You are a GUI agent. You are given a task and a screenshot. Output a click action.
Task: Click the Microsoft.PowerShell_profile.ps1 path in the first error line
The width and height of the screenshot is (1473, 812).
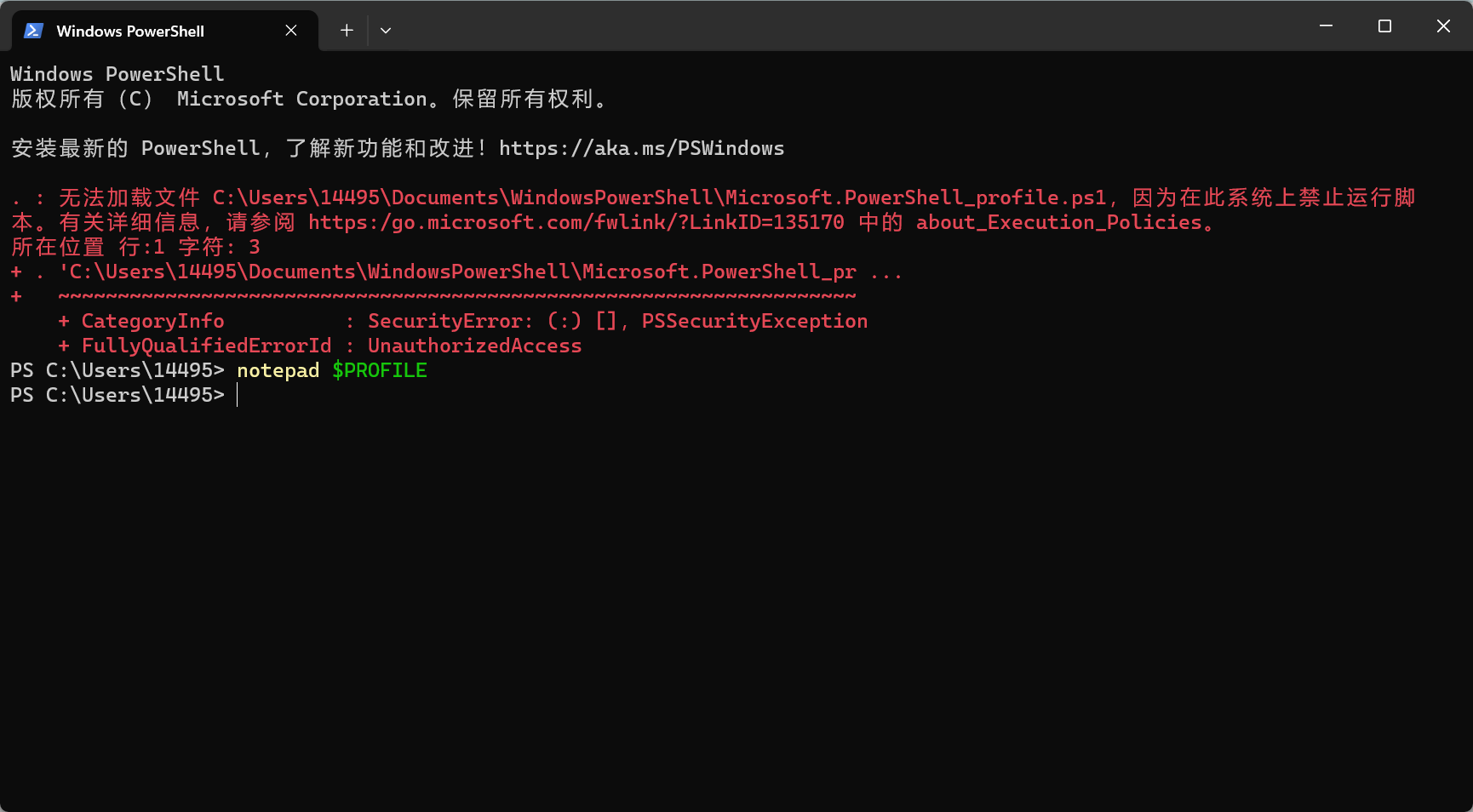(915, 197)
